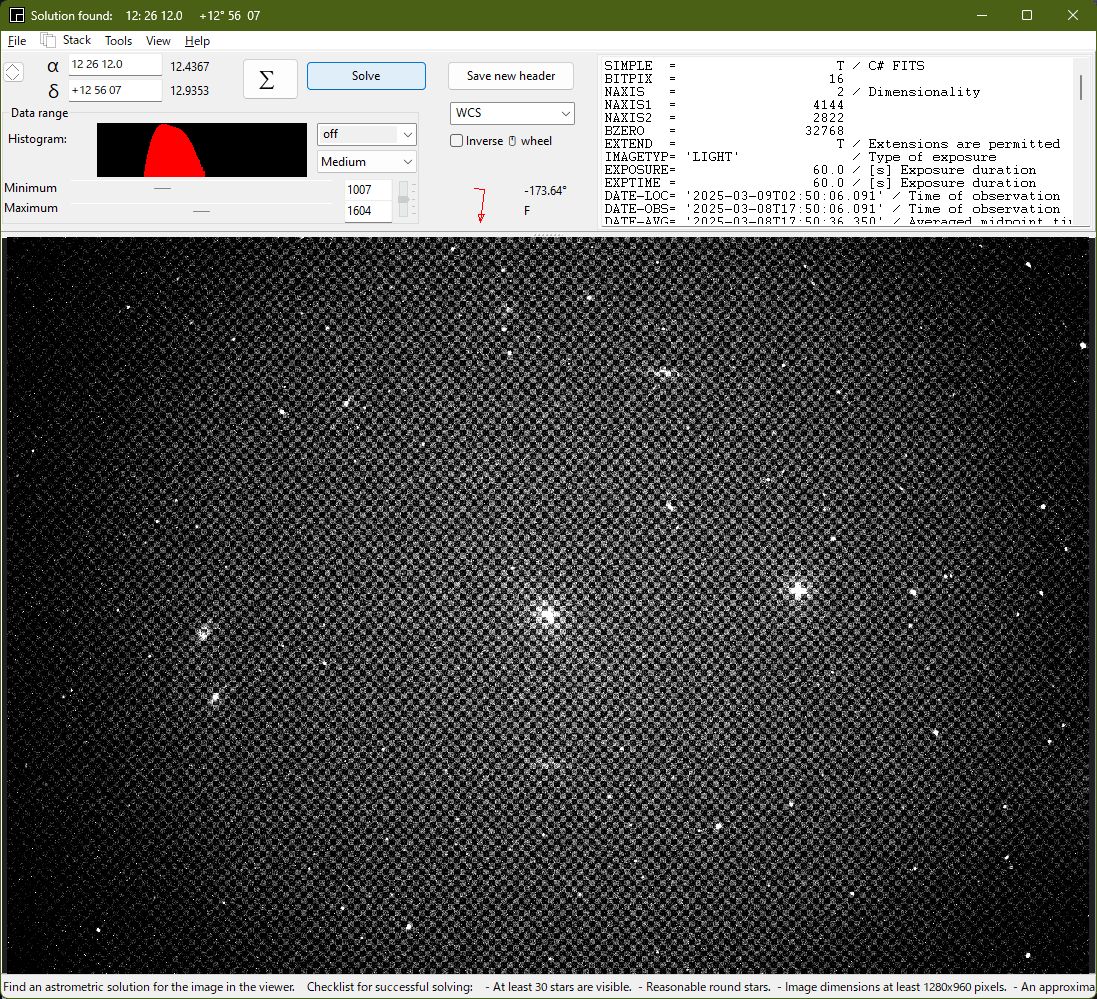Viewport: 1097px width, 999px height.
Task: Expand the WCS dropdown
Action: pyautogui.click(x=563, y=113)
